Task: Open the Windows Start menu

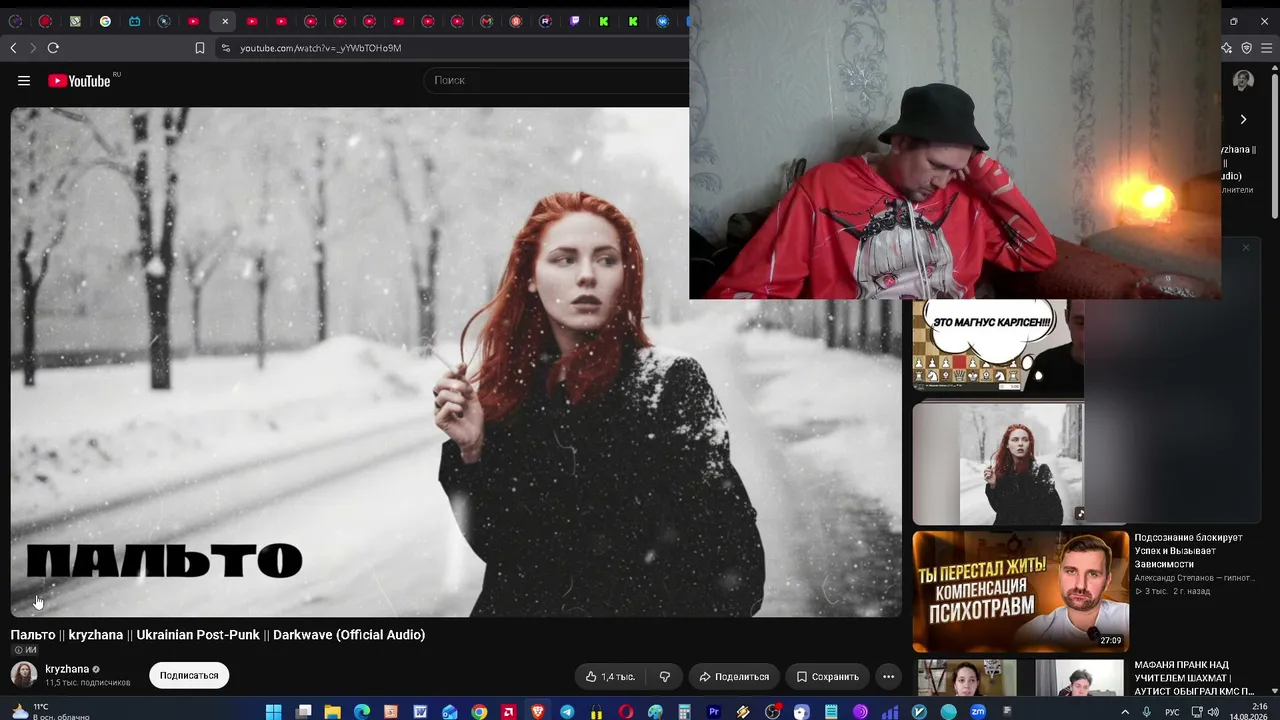Action: coord(273,712)
